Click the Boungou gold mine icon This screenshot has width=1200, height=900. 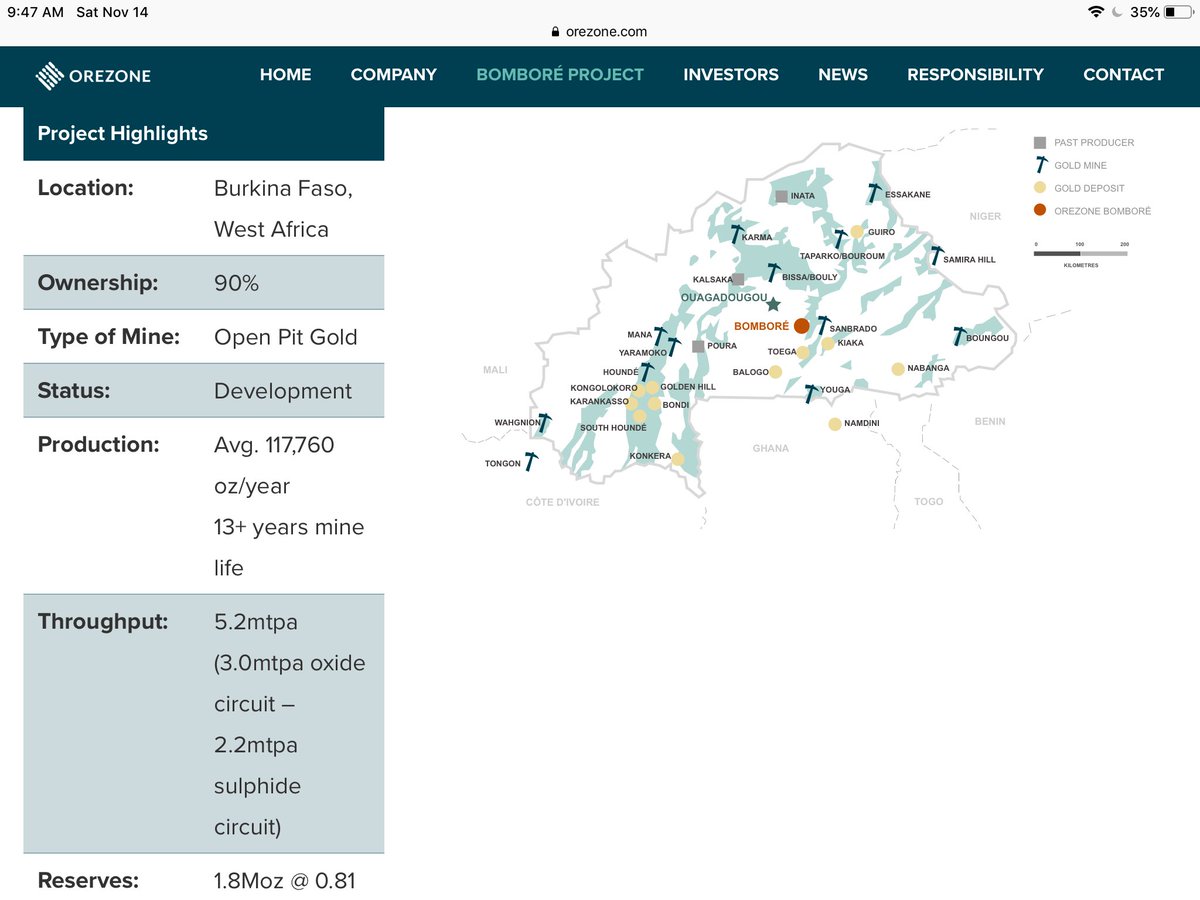[x=960, y=336]
